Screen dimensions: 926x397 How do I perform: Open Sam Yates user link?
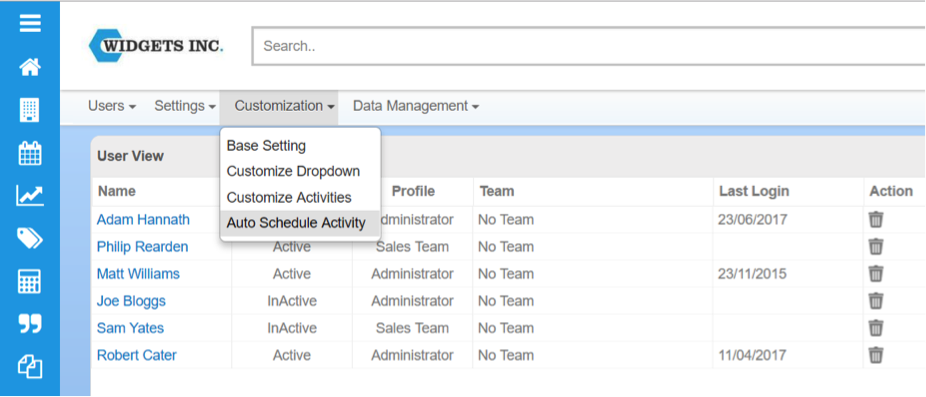point(131,328)
